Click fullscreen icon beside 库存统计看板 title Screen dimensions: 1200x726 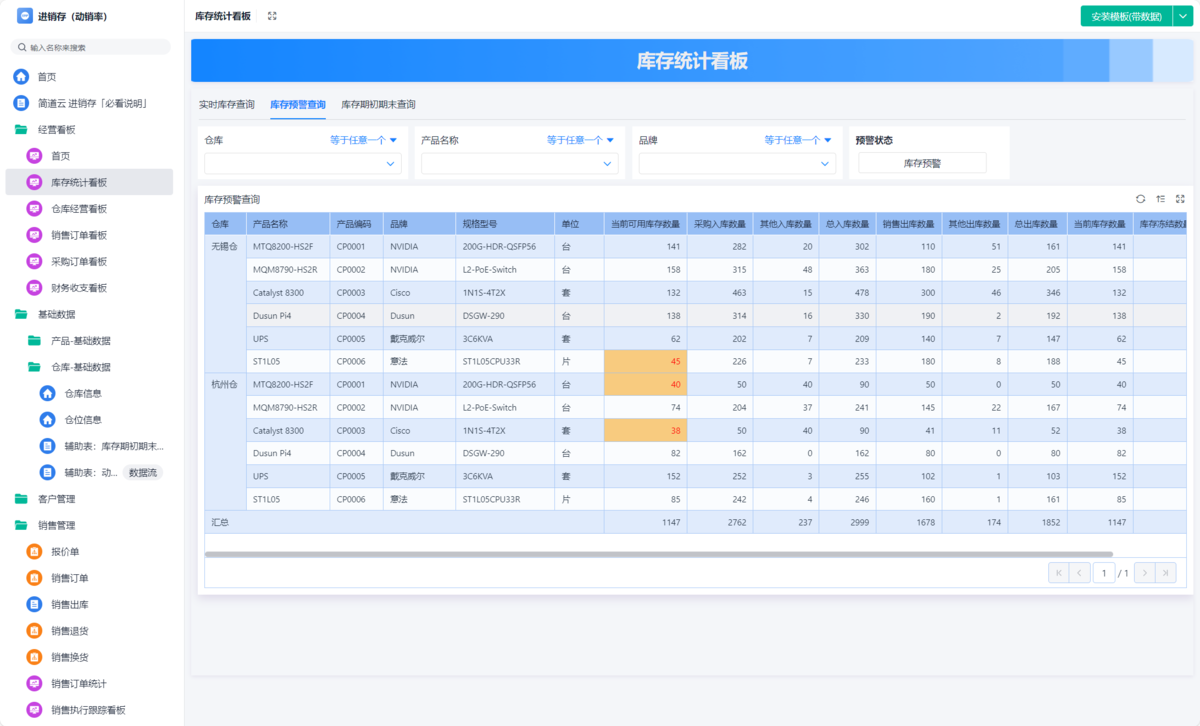click(272, 16)
